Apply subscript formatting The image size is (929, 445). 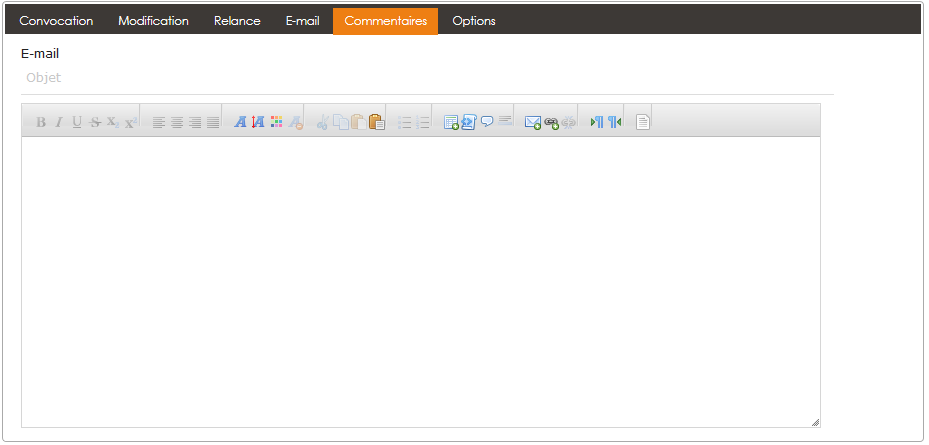coord(113,122)
